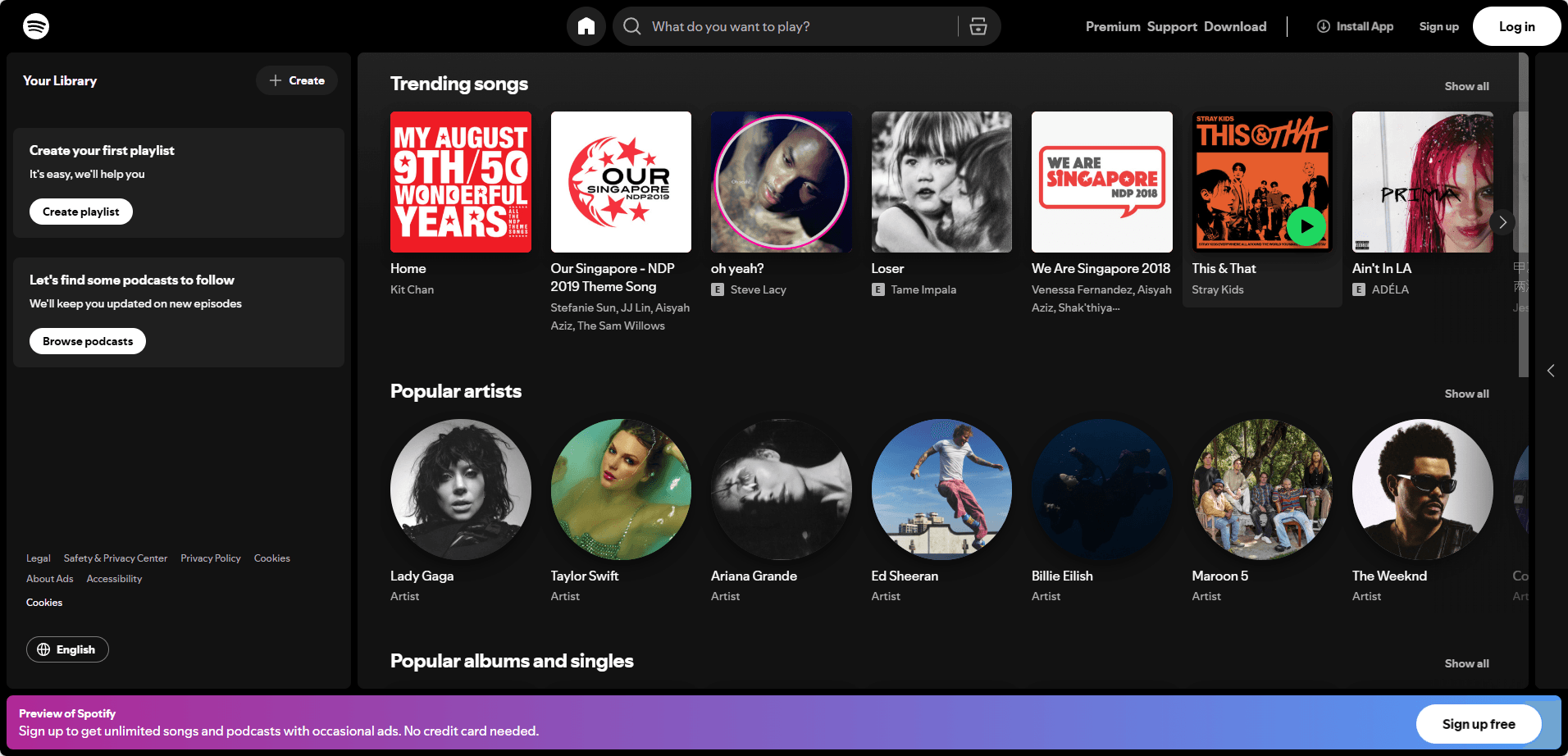Open the Legal footer link
Viewport: 1568px width, 756px height.
(39, 558)
